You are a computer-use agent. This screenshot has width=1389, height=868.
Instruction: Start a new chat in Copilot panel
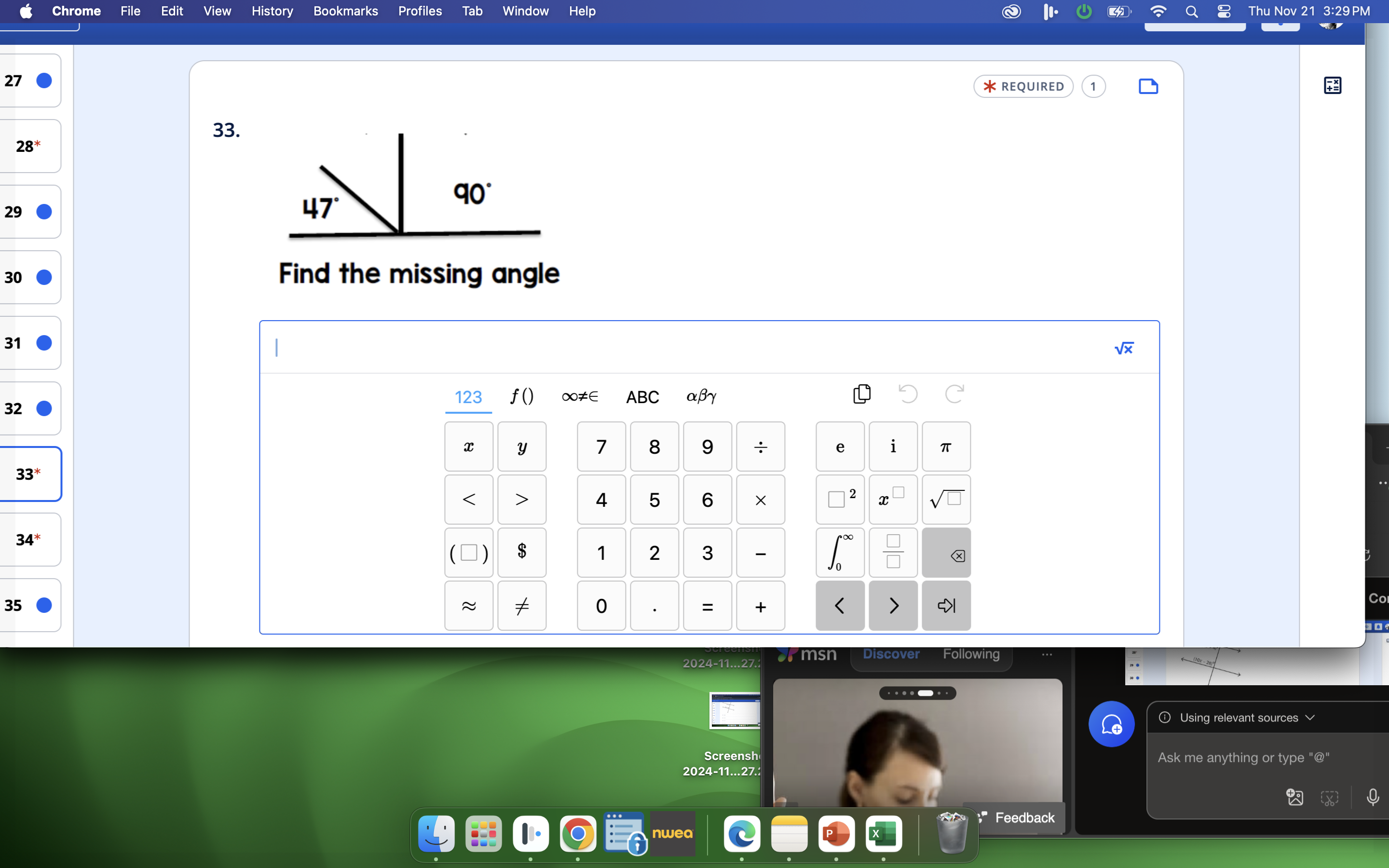click(1111, 724)
